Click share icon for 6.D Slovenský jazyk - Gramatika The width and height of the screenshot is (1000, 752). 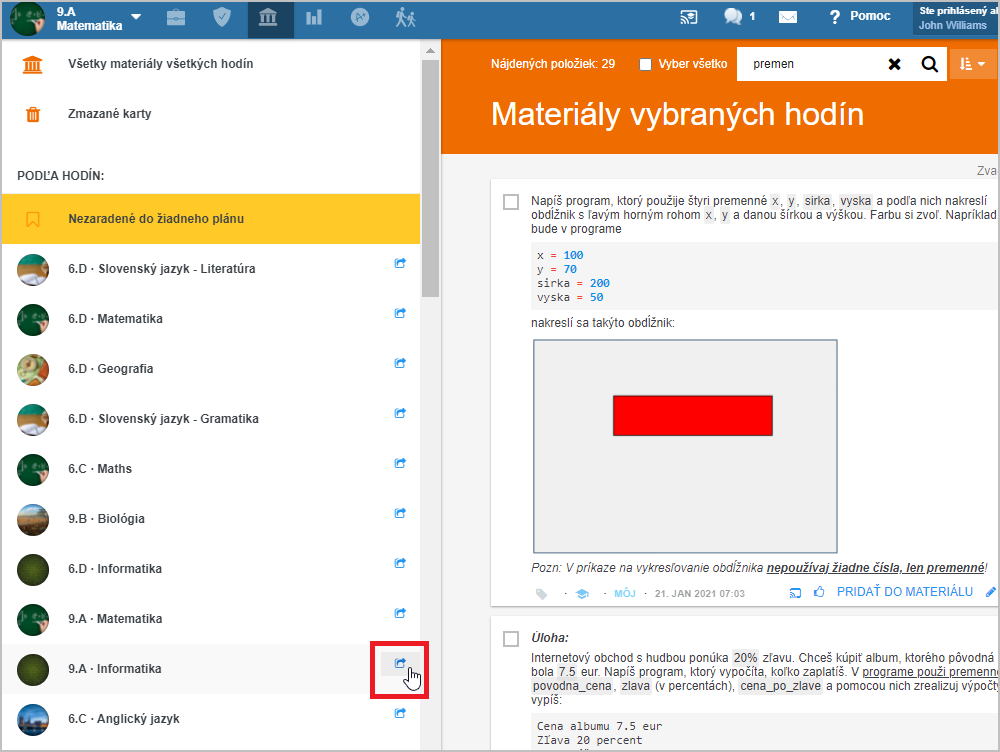coord(400,413)
